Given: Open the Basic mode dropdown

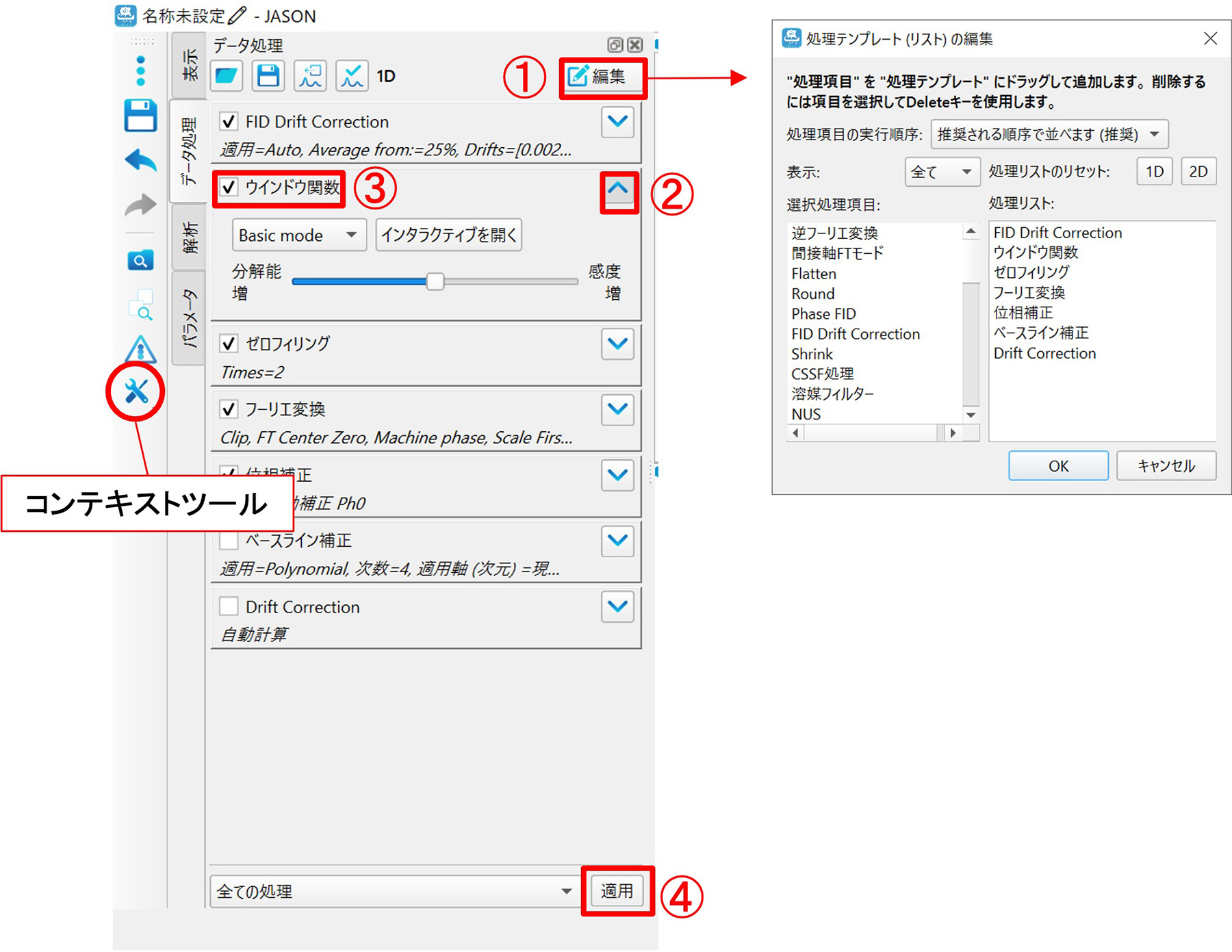Looking at the screenshot, I should point(299,235).
